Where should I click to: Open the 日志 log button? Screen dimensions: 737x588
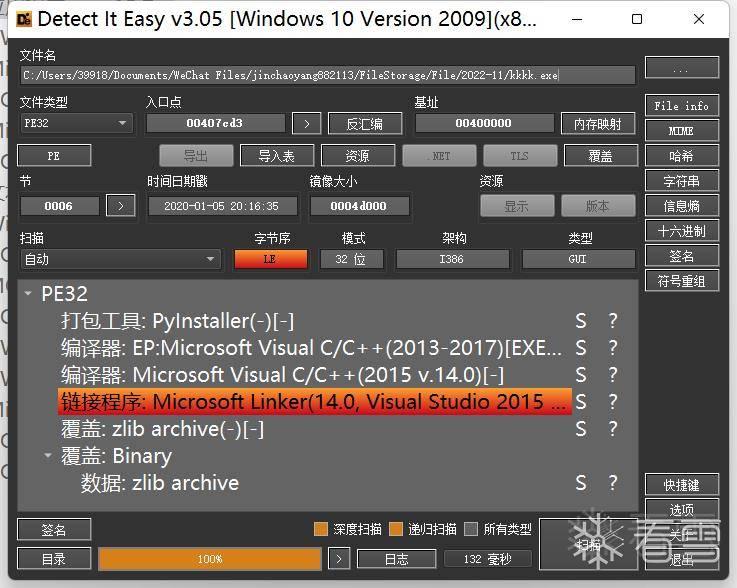coord(397,559)
